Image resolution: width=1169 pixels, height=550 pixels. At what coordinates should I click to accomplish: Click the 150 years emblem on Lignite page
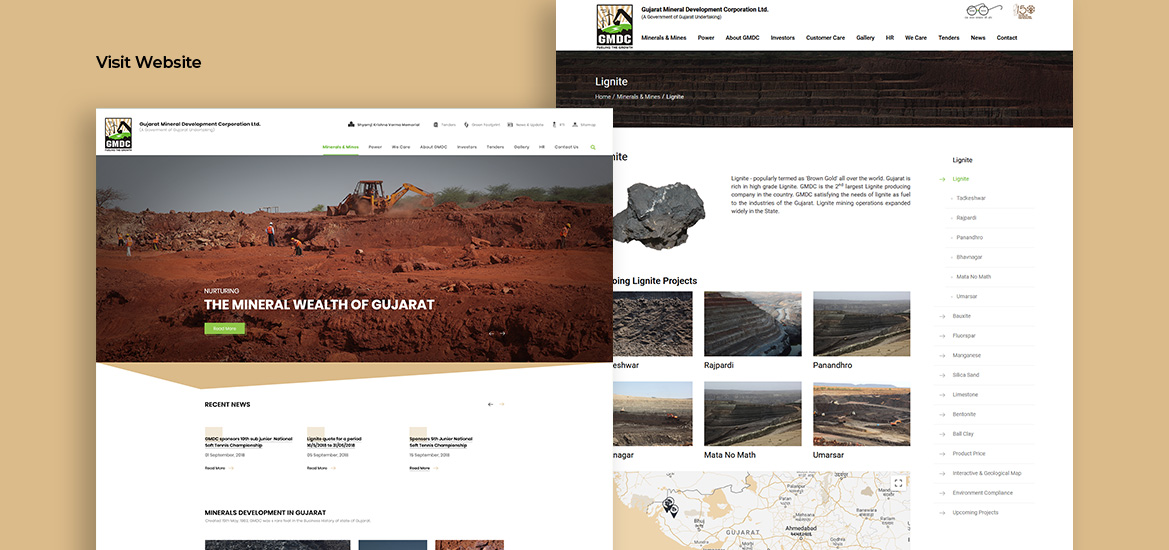(1025, 11)
